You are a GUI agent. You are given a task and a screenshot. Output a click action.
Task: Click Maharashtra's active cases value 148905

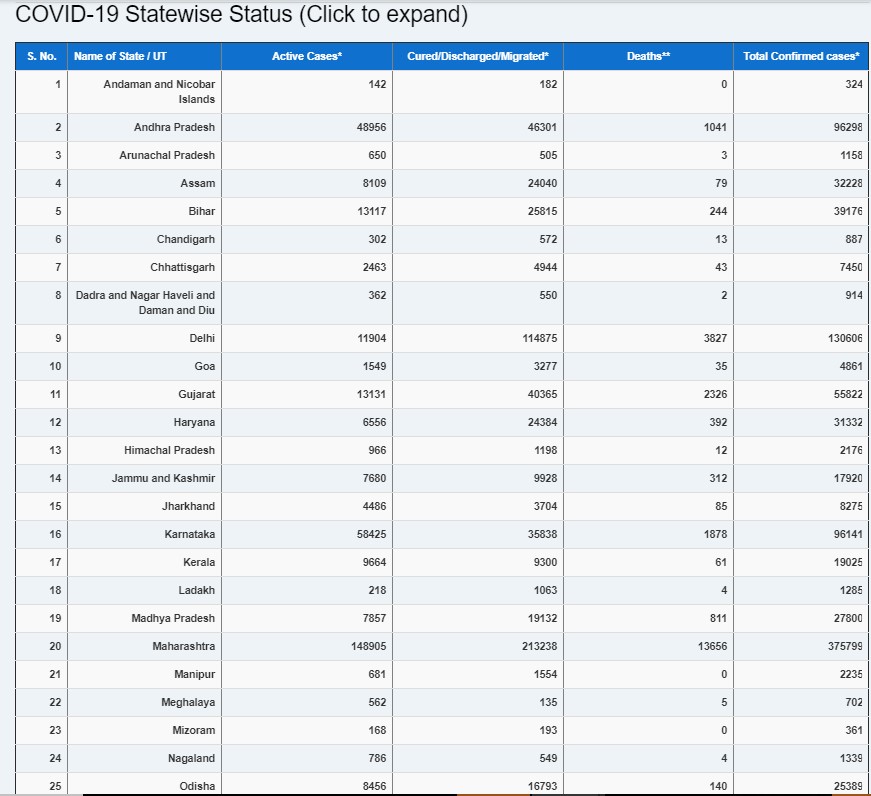(x=367, y=647)
